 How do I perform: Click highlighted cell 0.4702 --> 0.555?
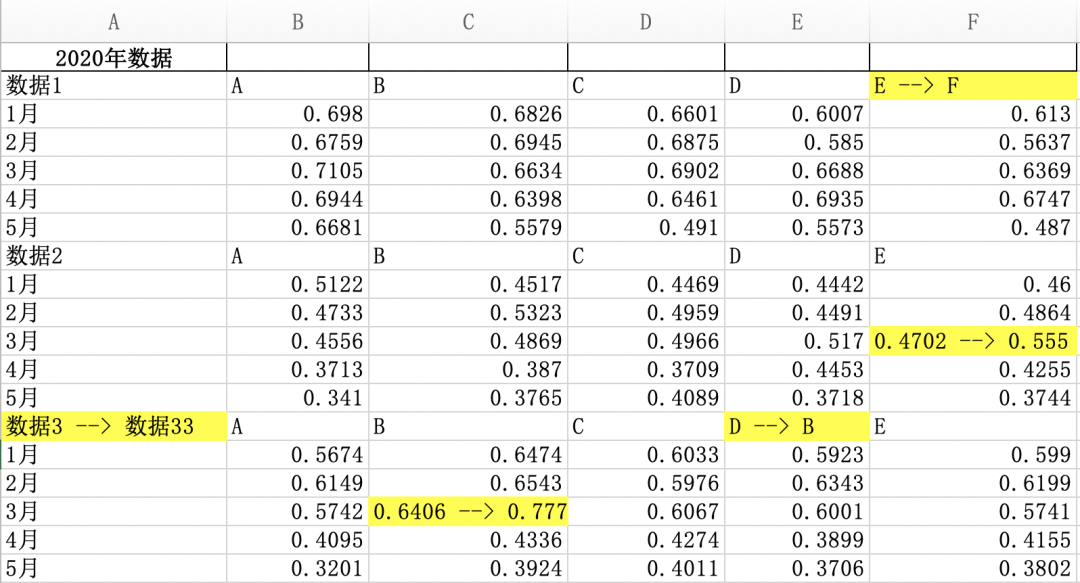973,341
